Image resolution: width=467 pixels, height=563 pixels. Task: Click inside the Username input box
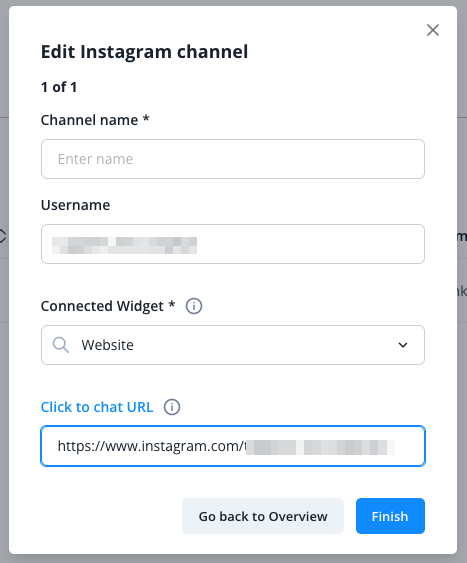(233, 244)
